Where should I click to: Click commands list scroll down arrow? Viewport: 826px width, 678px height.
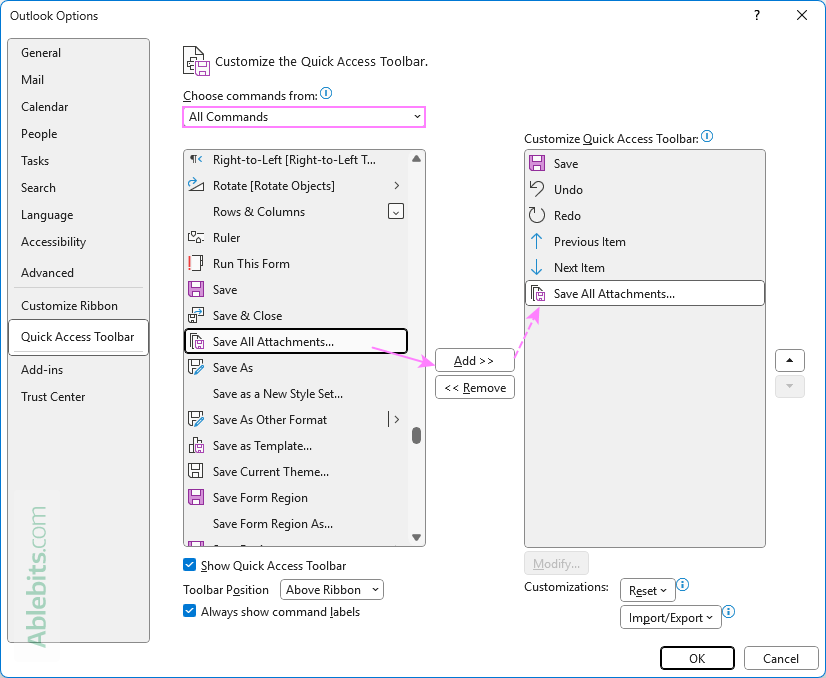(416, 537)
